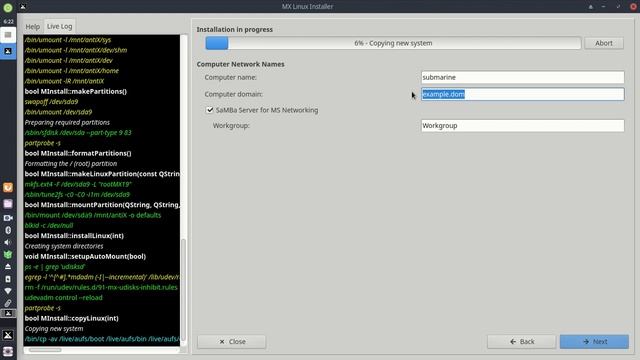
Task: Open the Bluetooth tray icon
Action: tap(8, 230)
